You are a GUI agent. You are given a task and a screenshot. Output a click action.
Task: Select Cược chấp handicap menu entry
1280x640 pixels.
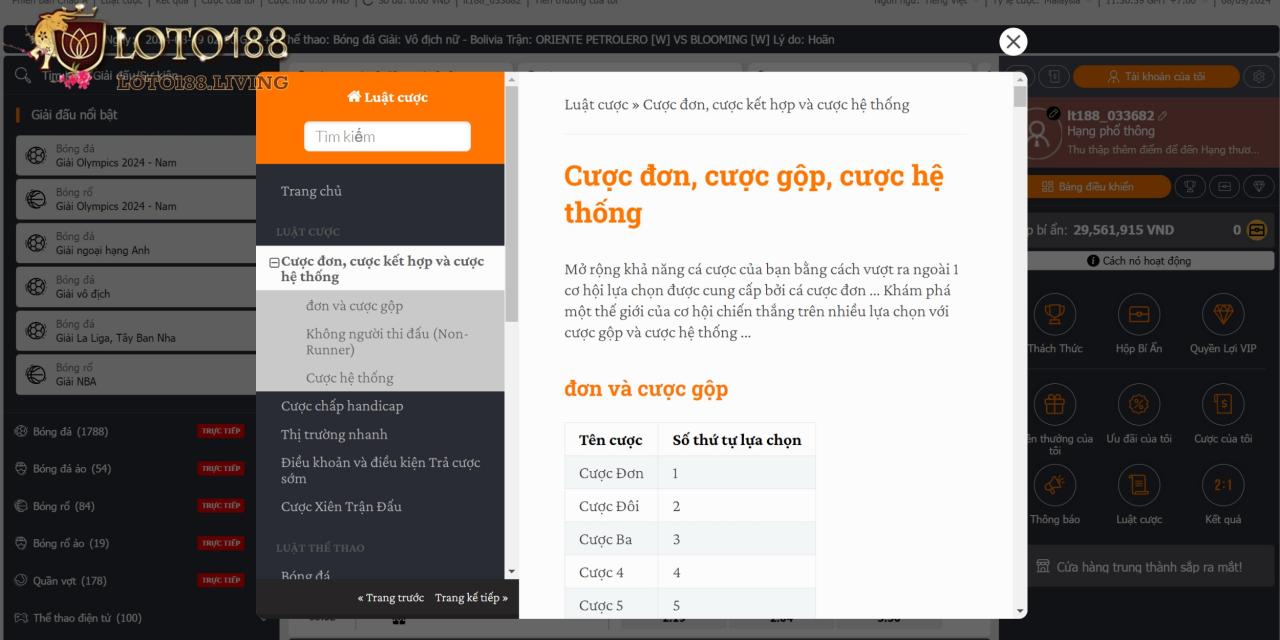(342, 406)
